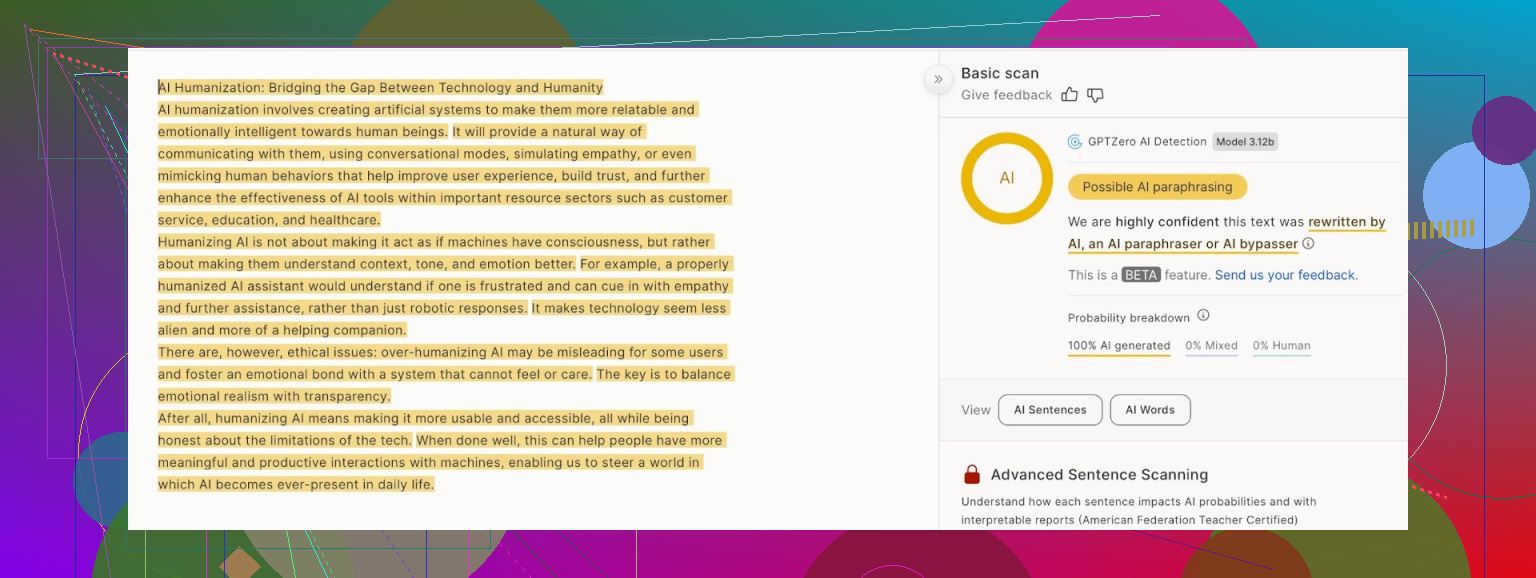Select the 0% Mixed breakdown
The height and width of the screenshot is (578, 1536).
1211,346
